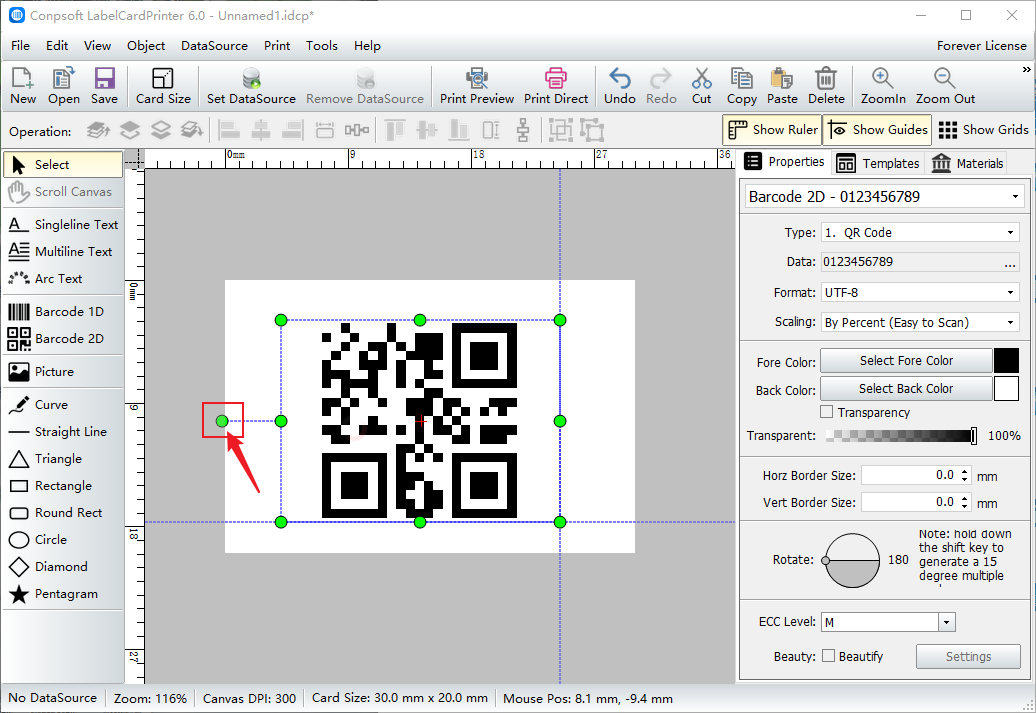The width and height of the screenshot is (1036, 713).
Task: Open Print Preview
Action: (x=476, y=86)
